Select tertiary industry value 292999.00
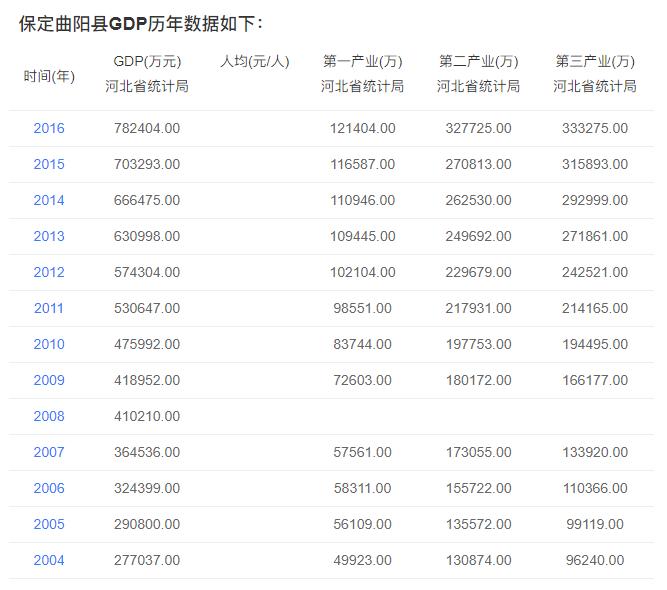The width and height of the screenshot is (667, 590). point(595,200)
